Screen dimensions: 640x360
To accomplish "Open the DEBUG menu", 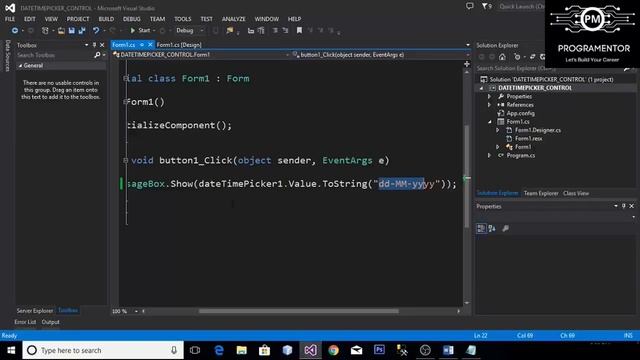I will (131, 19).
